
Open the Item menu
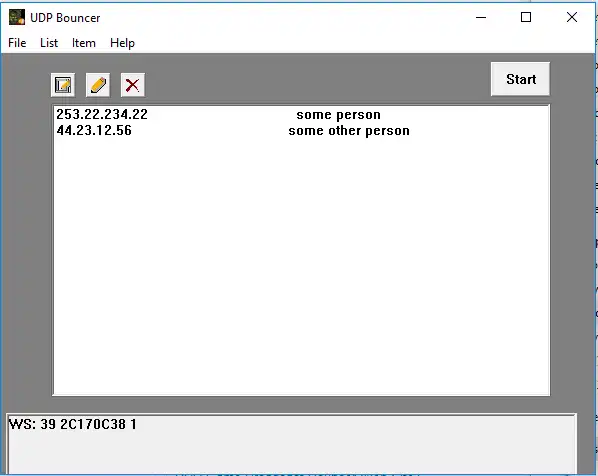pyautogui.click(x=84, y=43)
